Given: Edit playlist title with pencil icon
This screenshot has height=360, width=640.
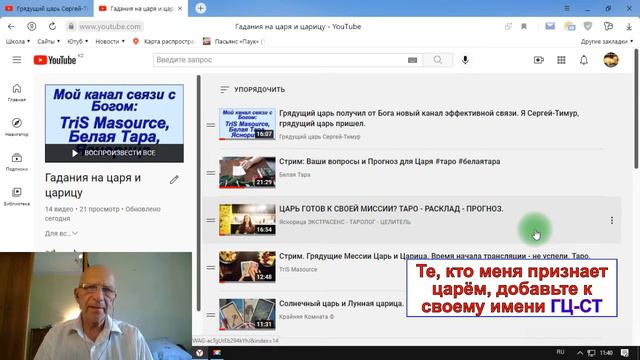Looking at the screenshot, I should point(174,180).
